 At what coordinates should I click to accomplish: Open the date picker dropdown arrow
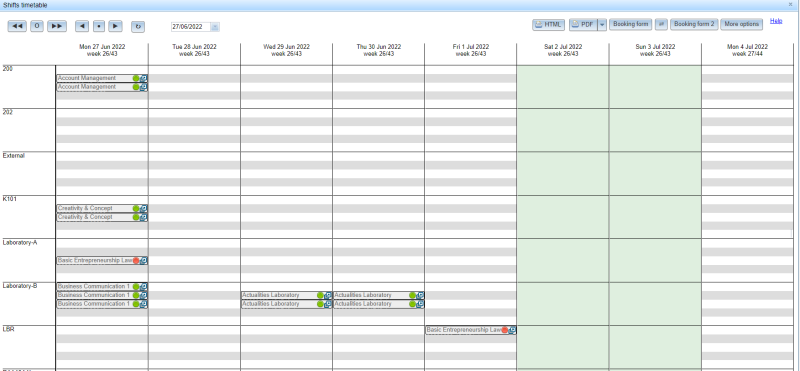(215, 27)
